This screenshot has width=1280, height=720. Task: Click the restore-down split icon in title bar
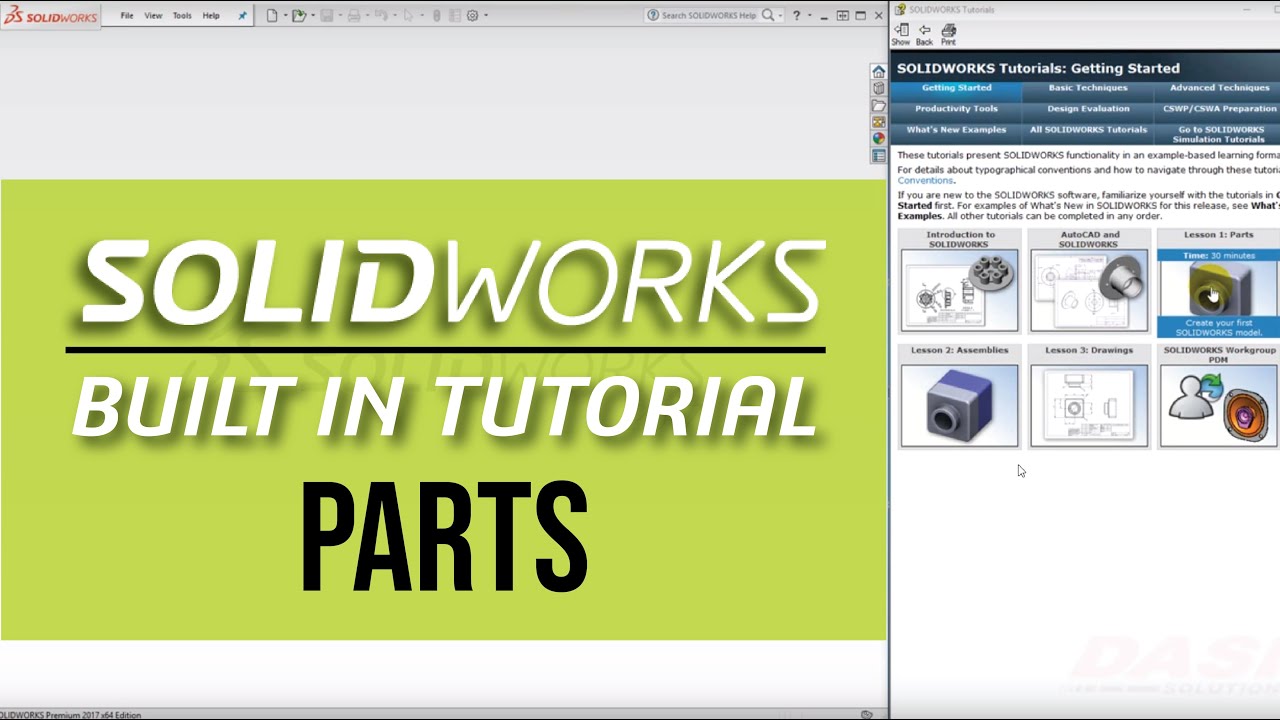point(842,16)
